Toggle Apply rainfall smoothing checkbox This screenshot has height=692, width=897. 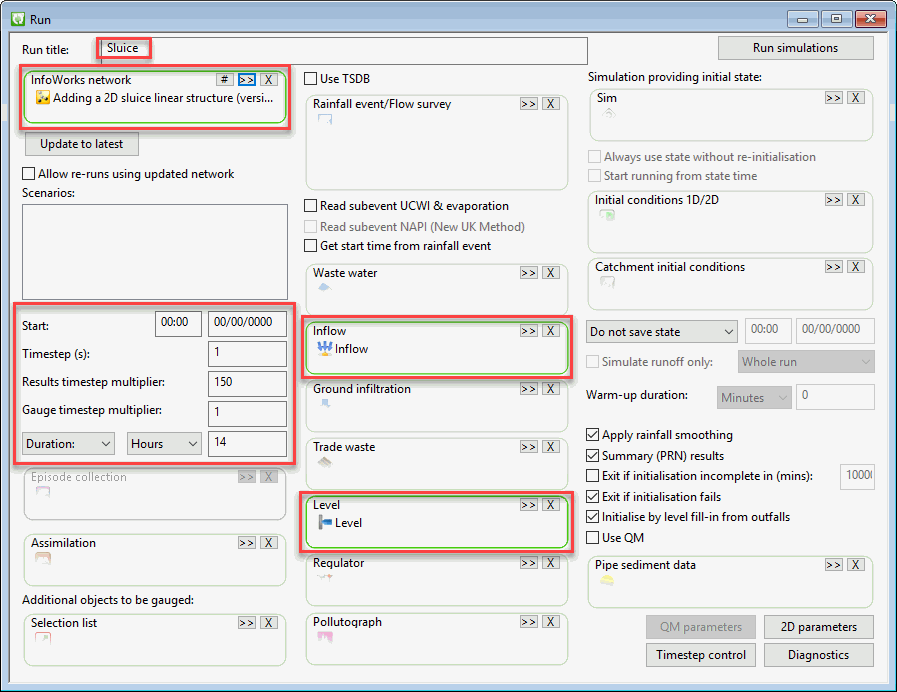click(593, 435)
